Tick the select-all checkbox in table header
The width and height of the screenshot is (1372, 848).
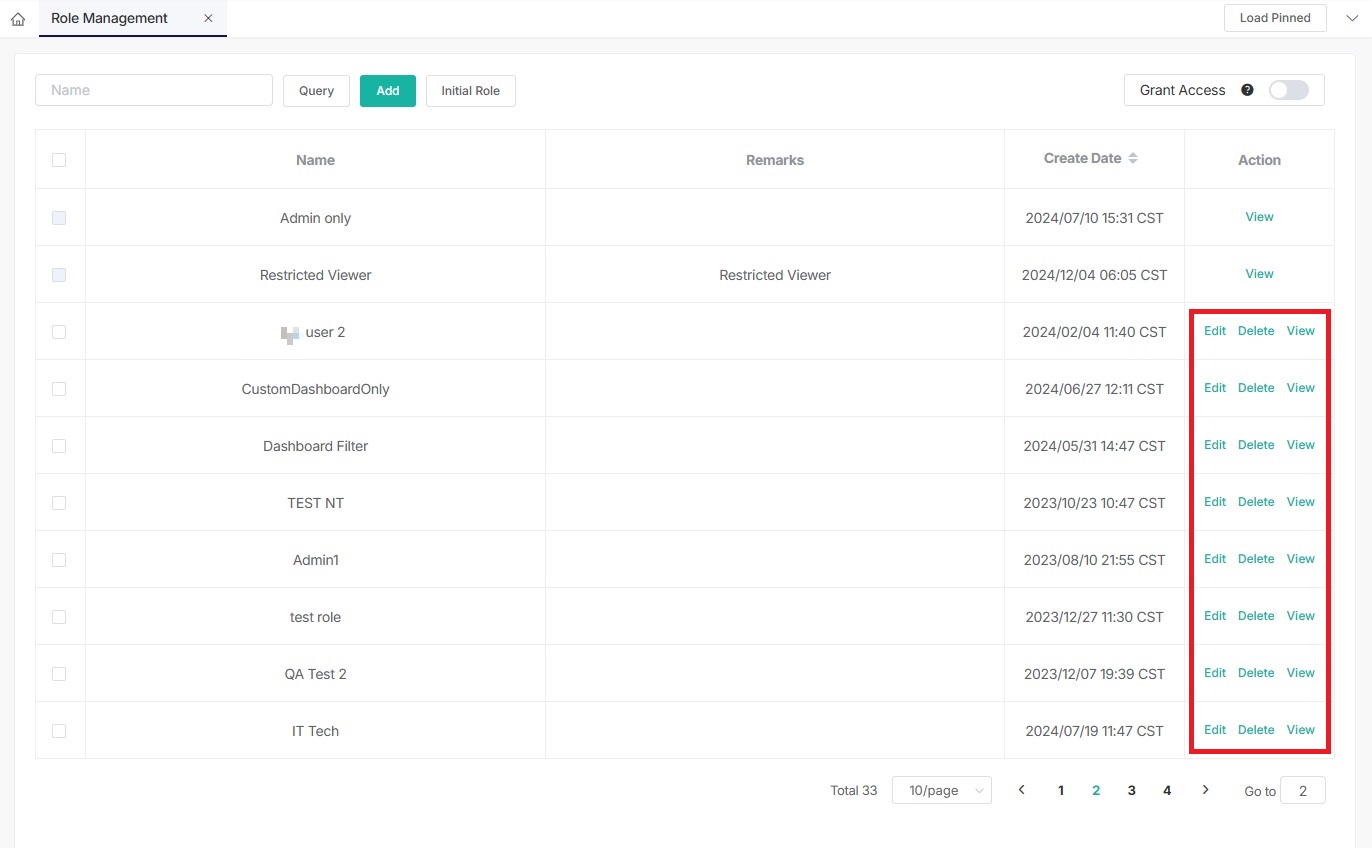[x=59, y=160]
